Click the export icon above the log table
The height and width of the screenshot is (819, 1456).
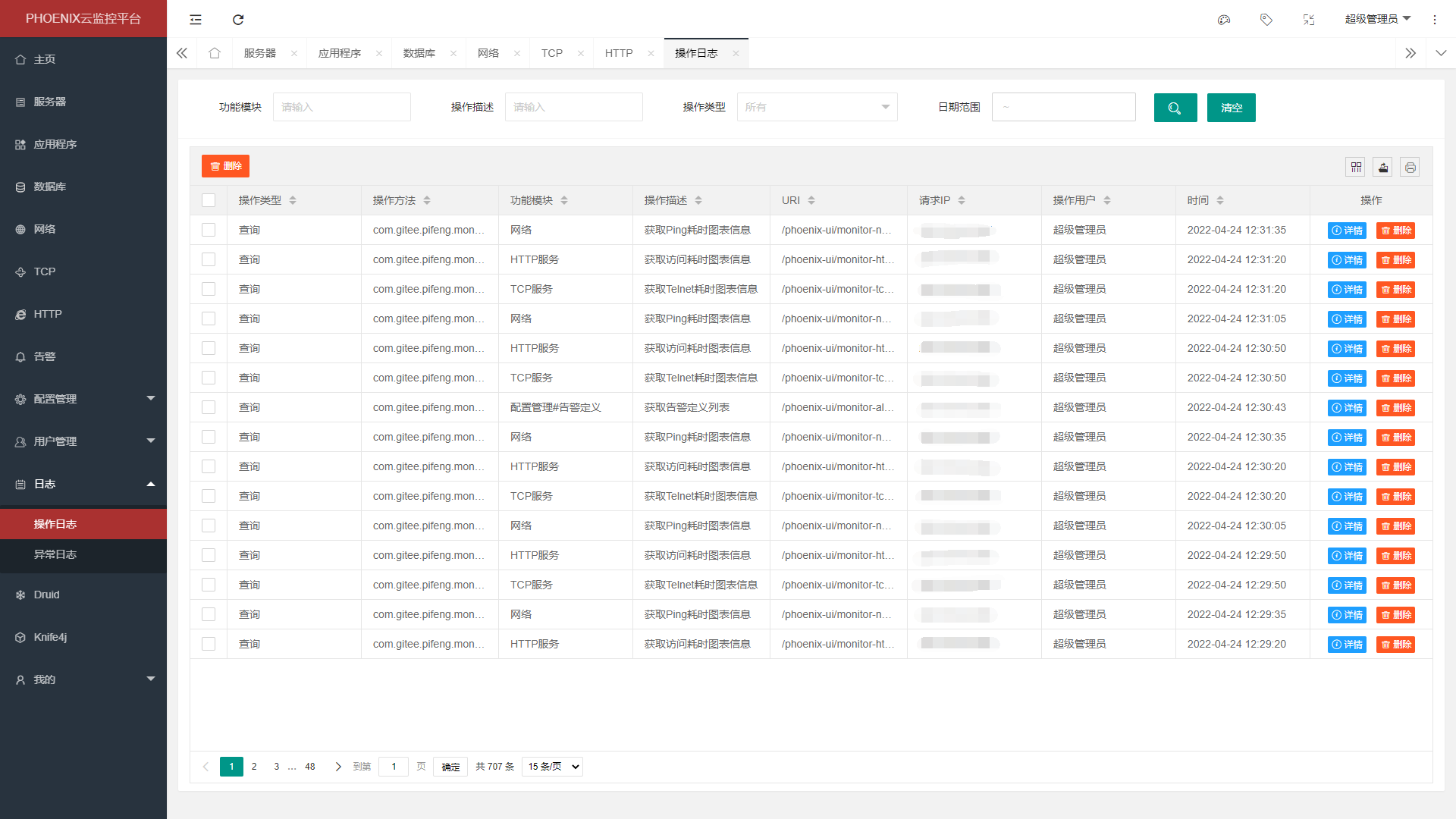point(1382,167)
